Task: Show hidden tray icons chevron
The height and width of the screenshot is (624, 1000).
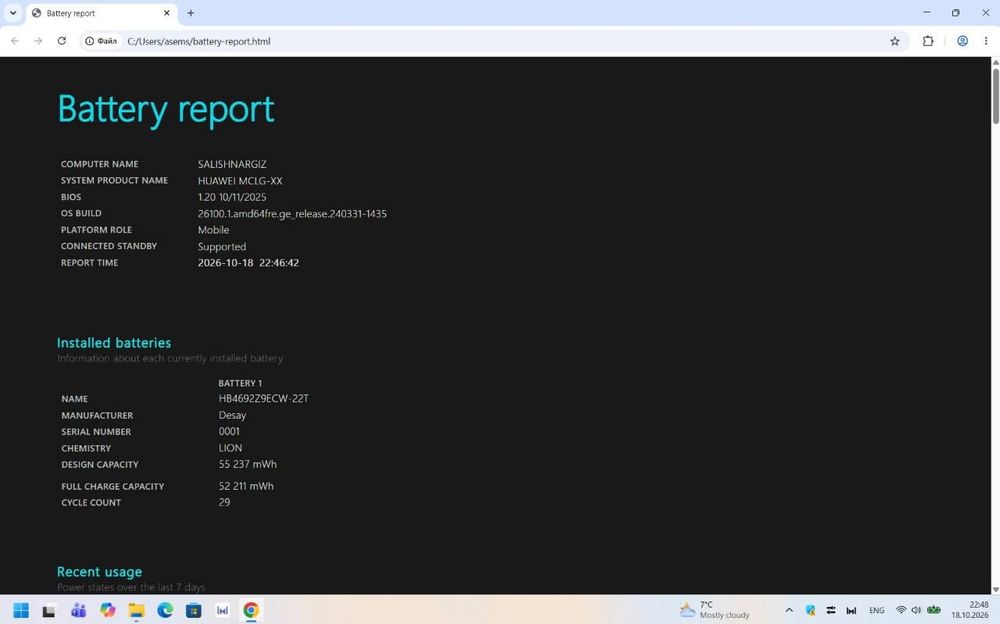Action: [x=789, y=611]
